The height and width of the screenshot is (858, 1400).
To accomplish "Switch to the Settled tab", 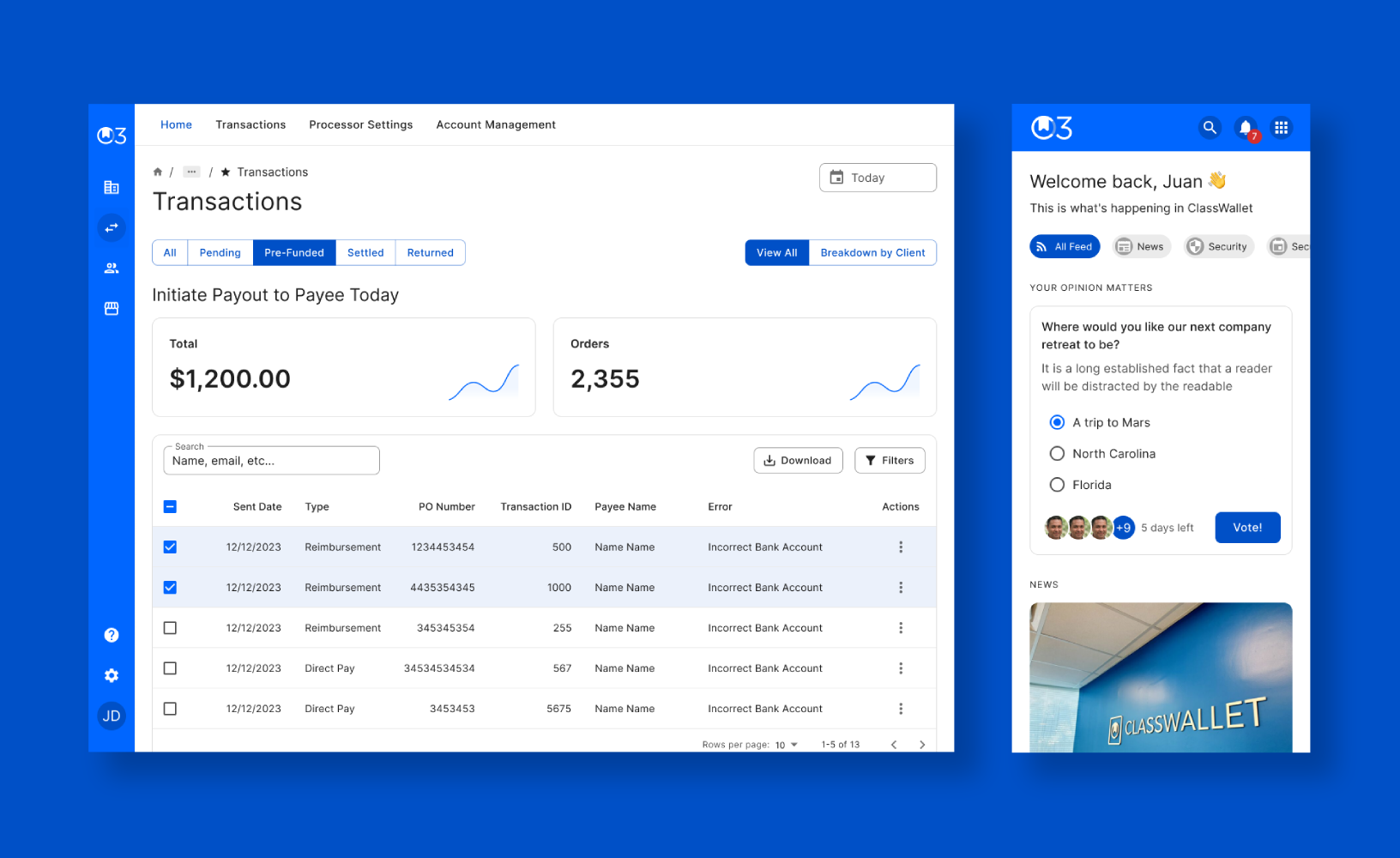I will click(x=365, y=252).
